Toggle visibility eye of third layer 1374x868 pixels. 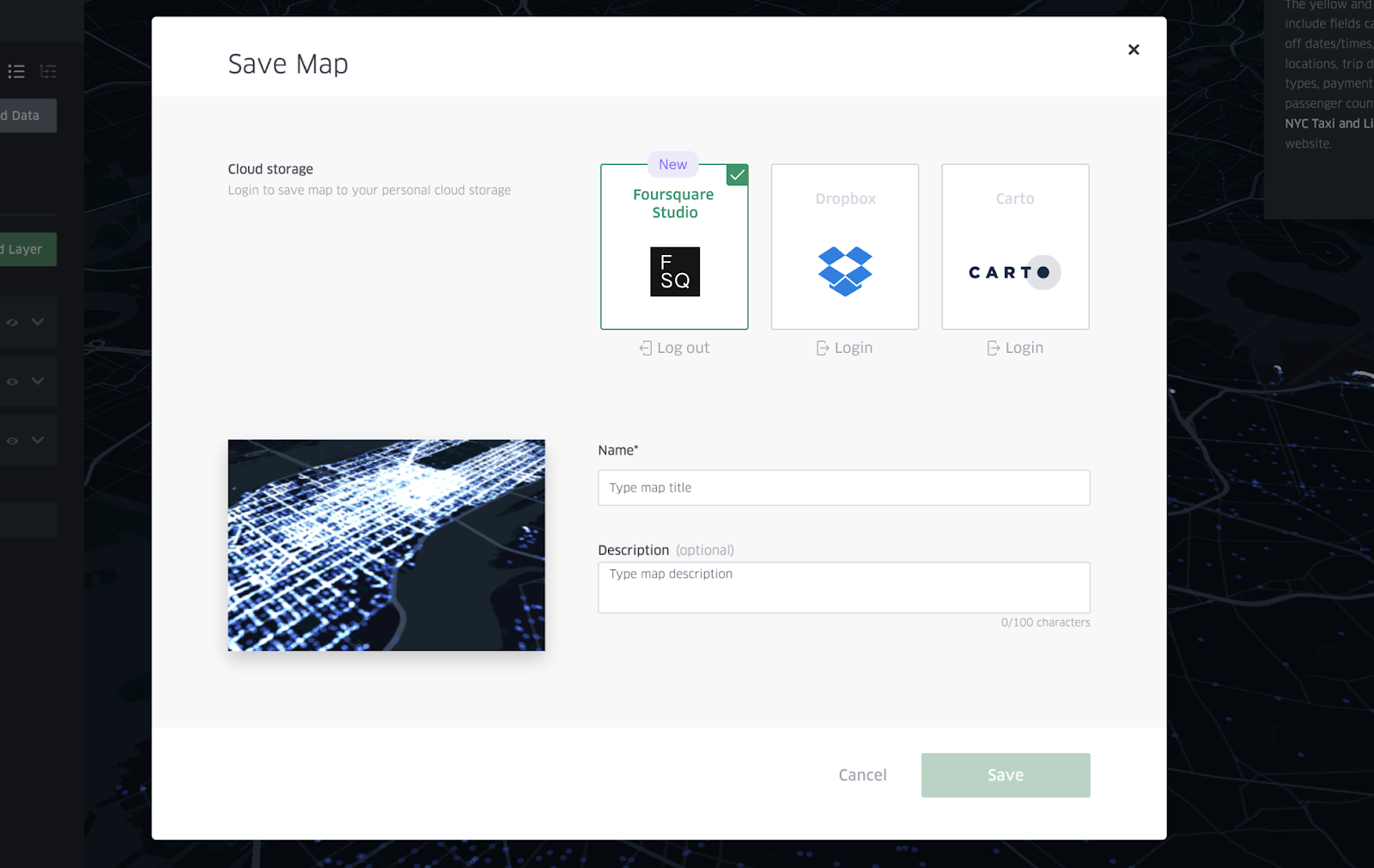pyautogui.click(x=12, y=440)
